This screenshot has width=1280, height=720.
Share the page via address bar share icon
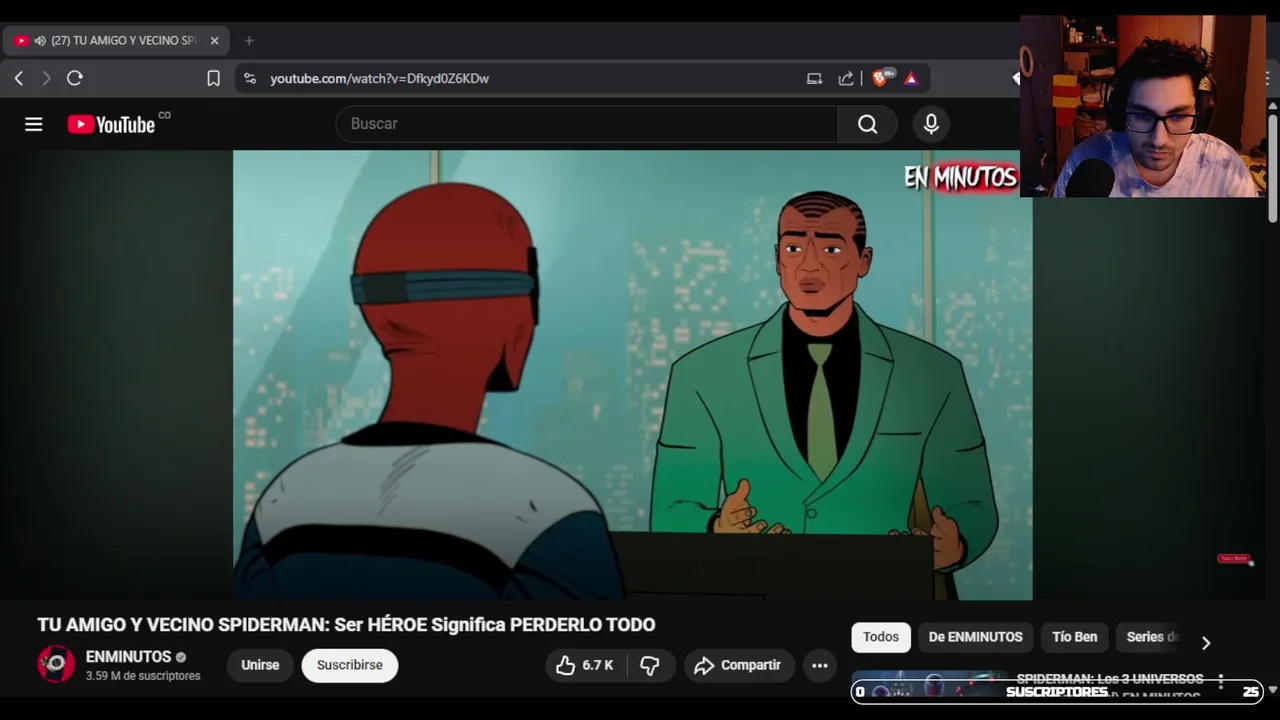846,78
